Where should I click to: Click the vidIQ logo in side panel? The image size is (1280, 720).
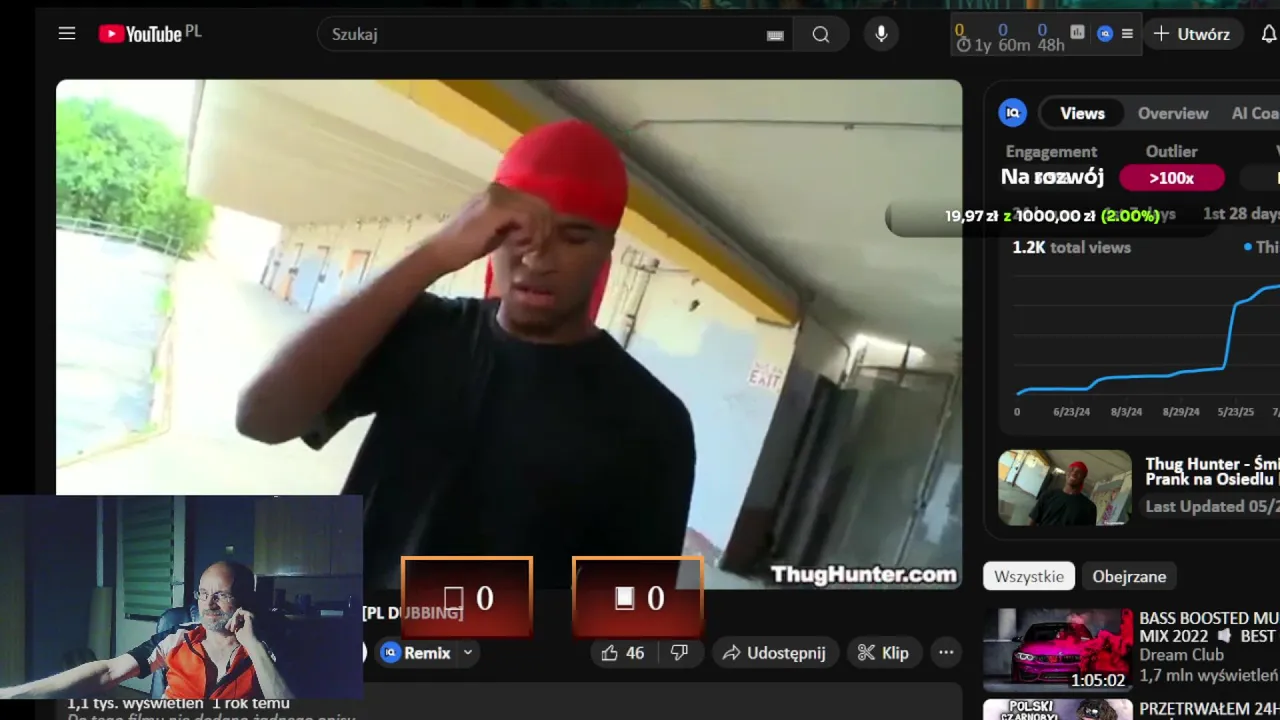1012,113
